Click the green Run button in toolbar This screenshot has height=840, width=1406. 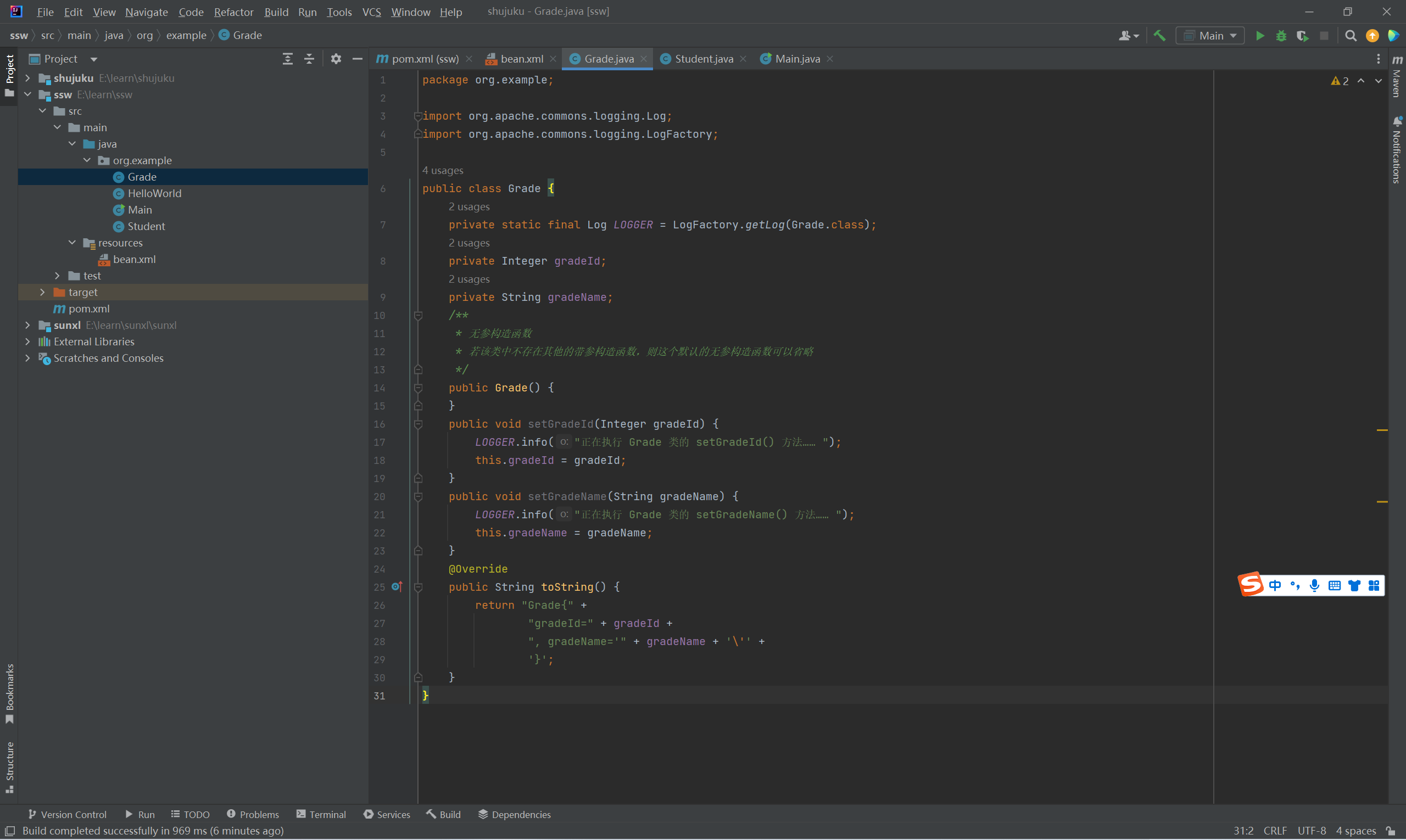pos(1259,36)
